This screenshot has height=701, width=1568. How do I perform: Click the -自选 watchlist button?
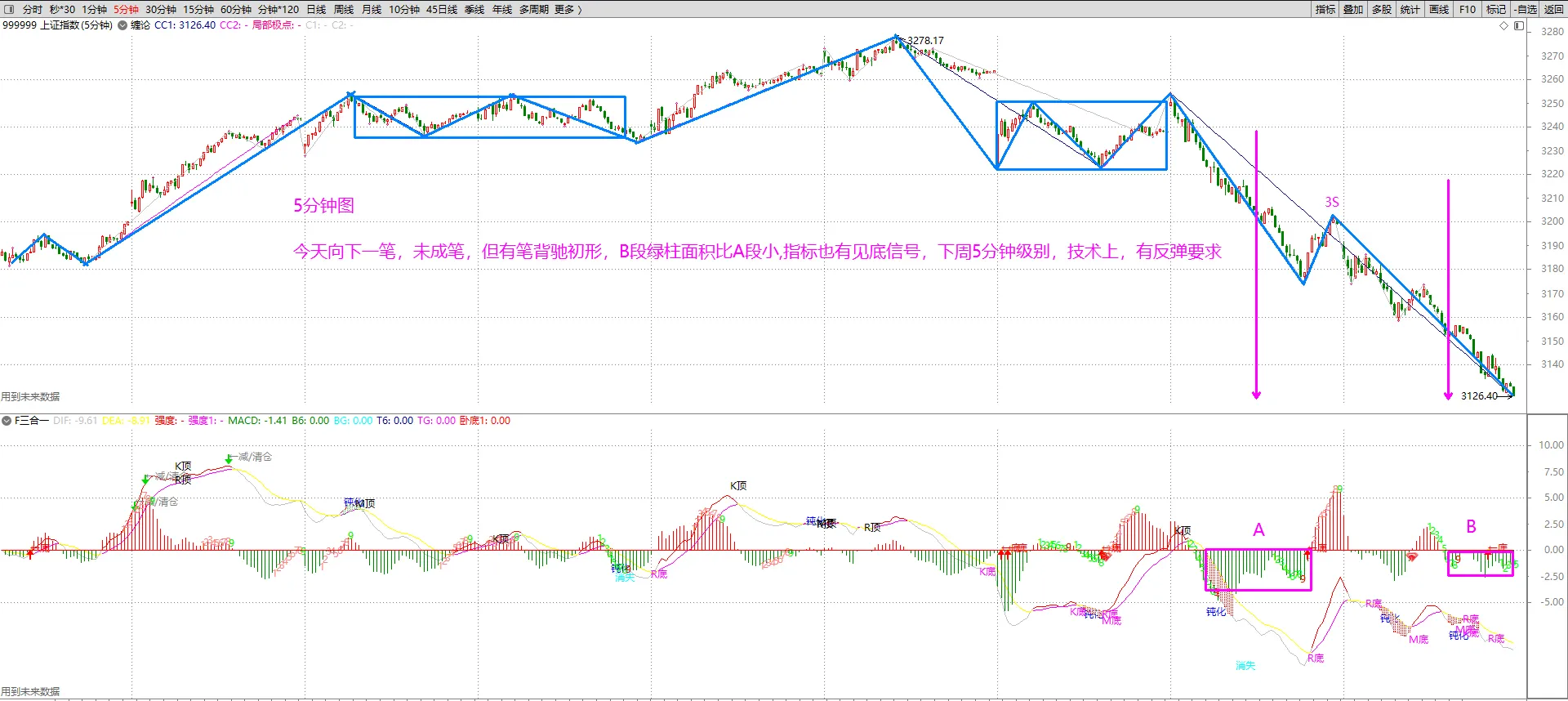tap(1526, 9)
